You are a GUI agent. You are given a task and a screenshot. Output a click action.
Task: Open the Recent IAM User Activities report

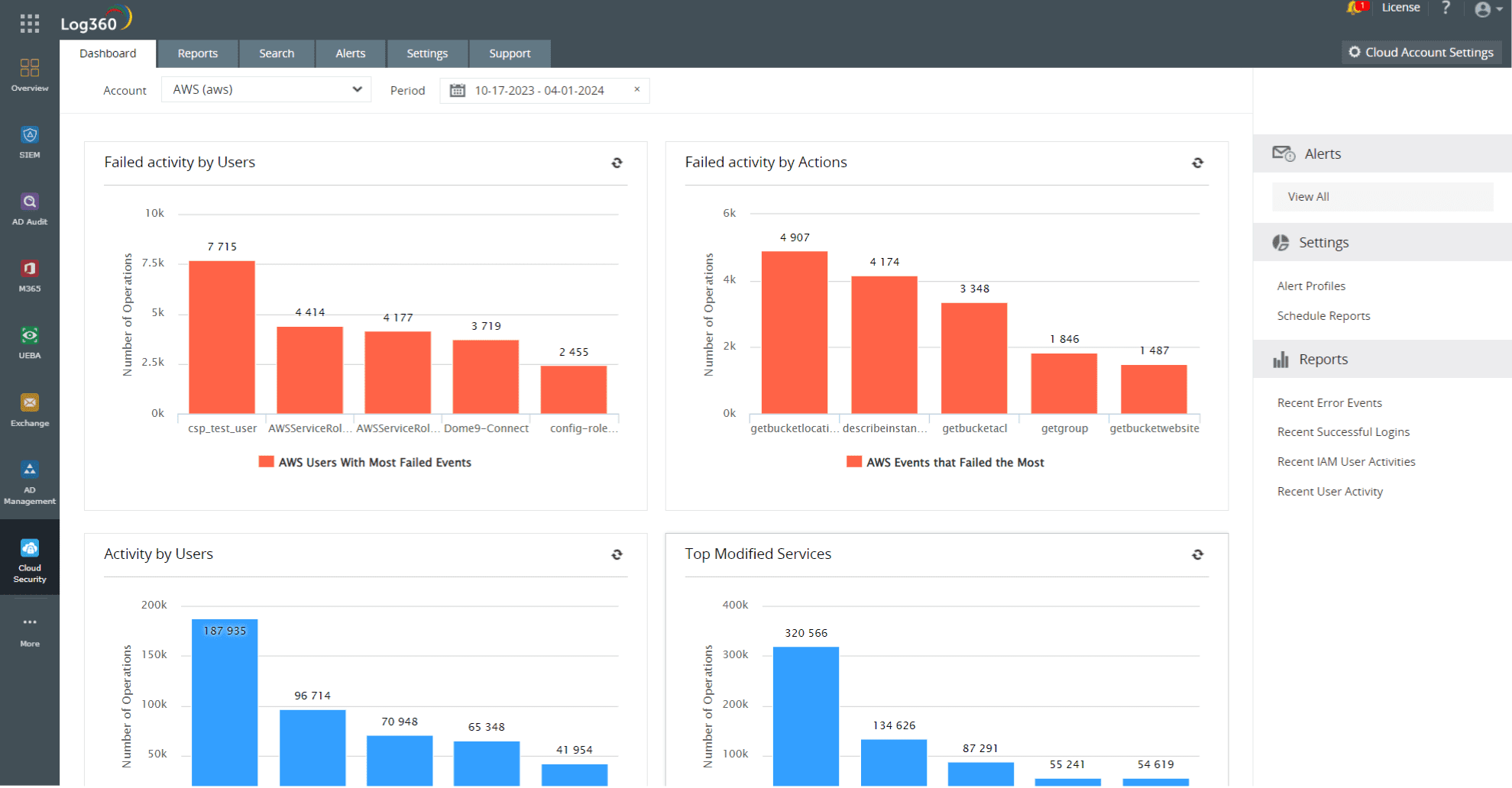tap(1346, 461)
